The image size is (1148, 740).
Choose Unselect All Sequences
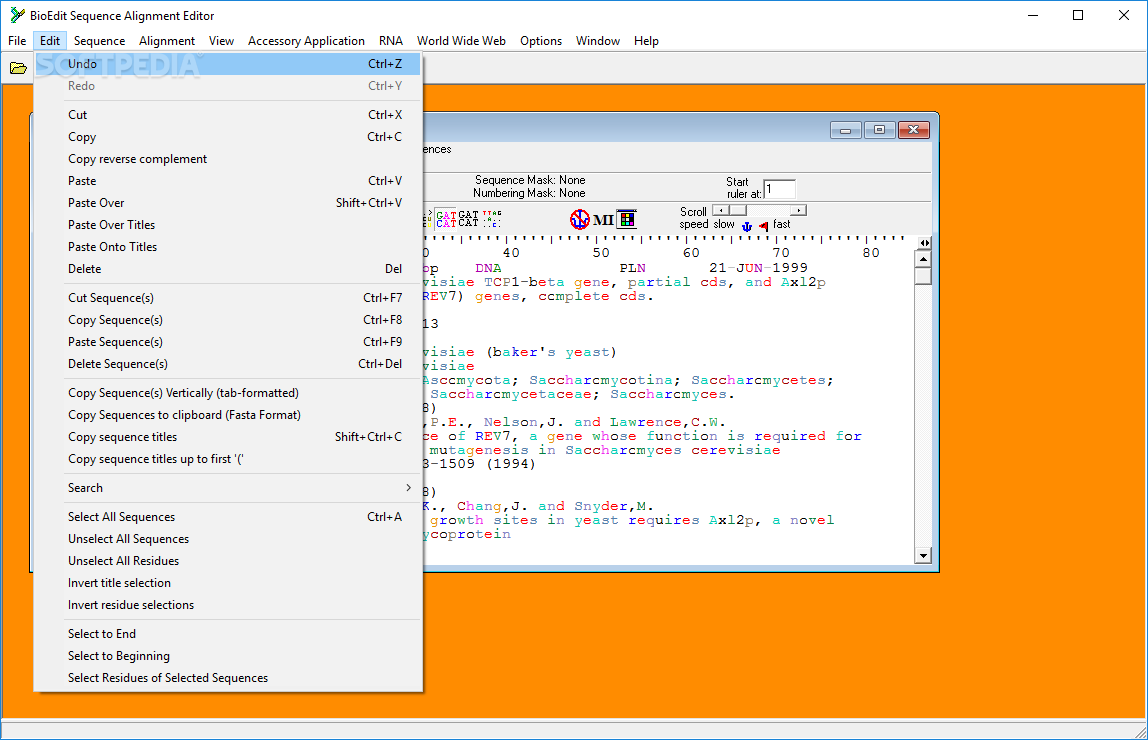click(x=228, y=539)
